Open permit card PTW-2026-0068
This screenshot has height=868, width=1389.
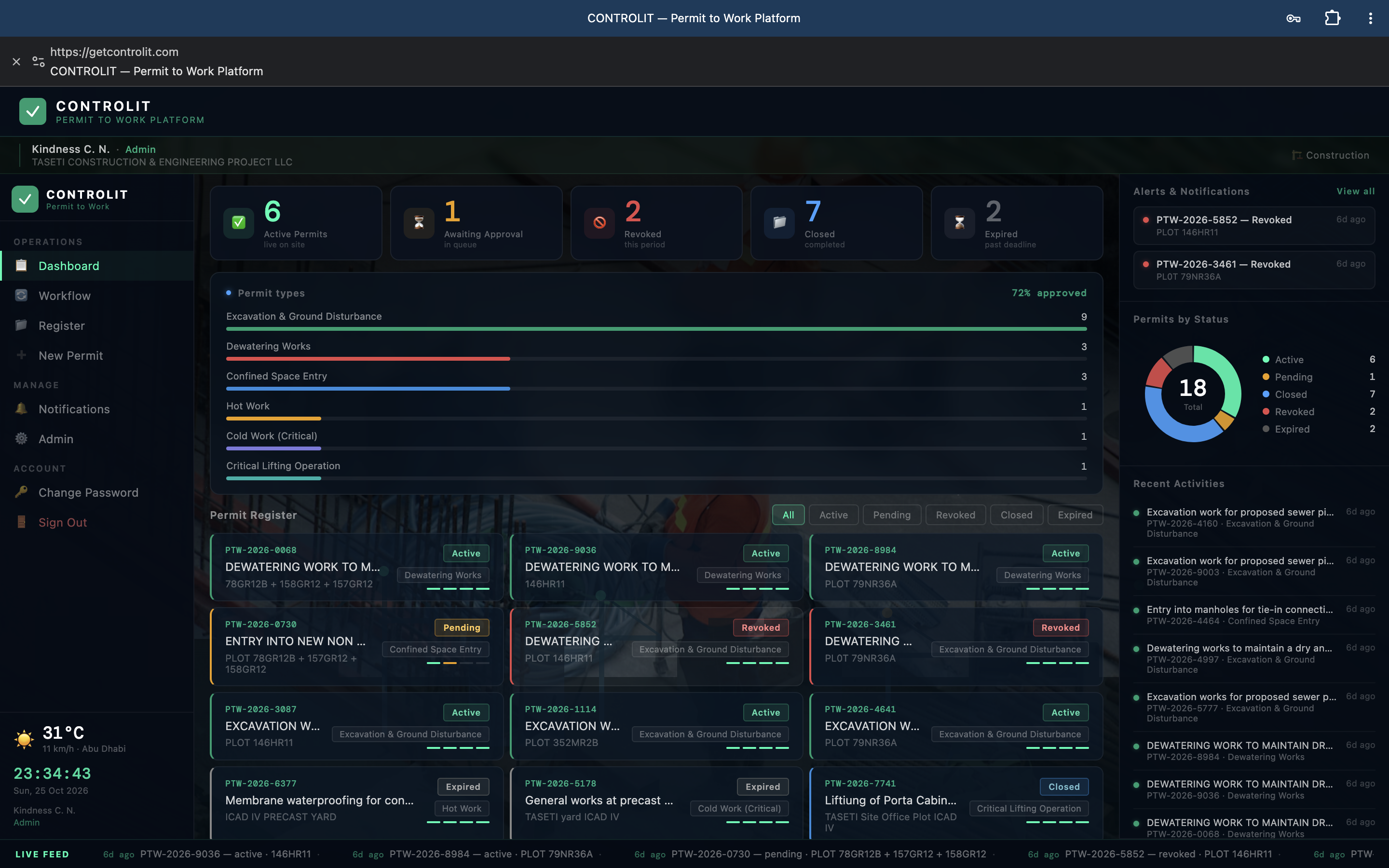click(x=356, y=567)
